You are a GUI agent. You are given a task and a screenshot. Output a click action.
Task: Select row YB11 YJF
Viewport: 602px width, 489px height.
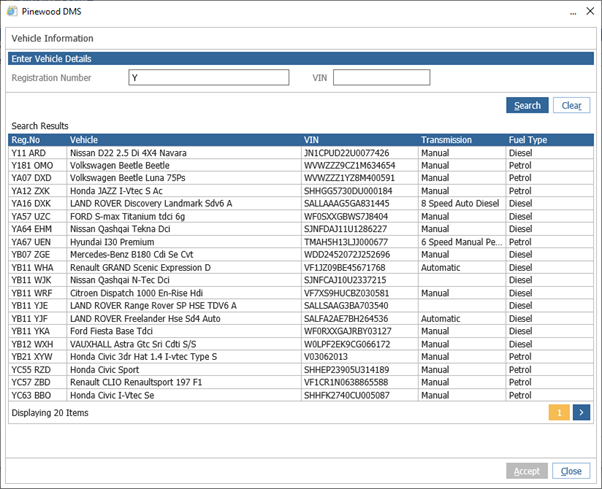point(301,319)
